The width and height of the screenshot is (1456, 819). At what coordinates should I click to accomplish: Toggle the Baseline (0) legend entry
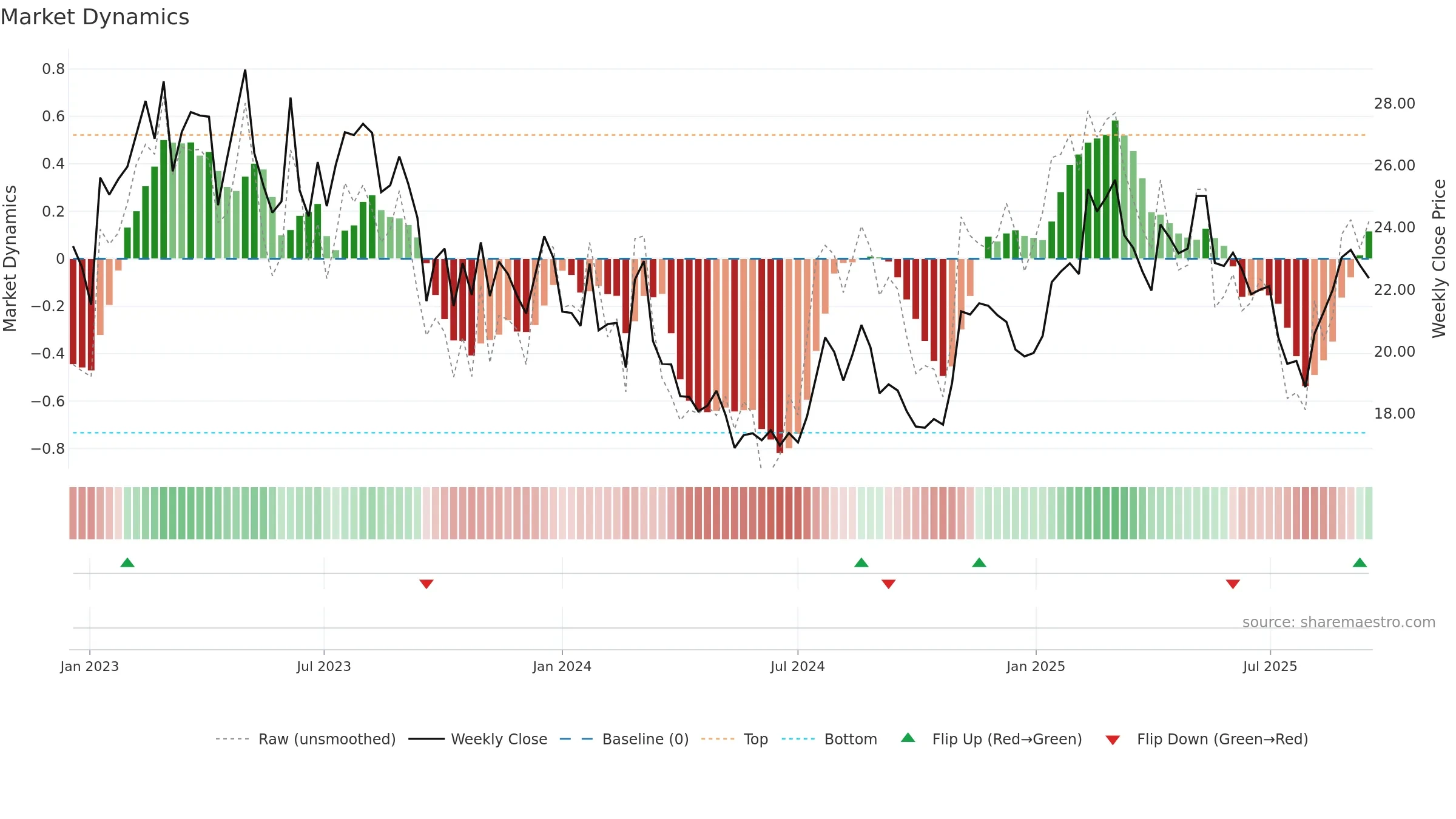pos(624,739)
